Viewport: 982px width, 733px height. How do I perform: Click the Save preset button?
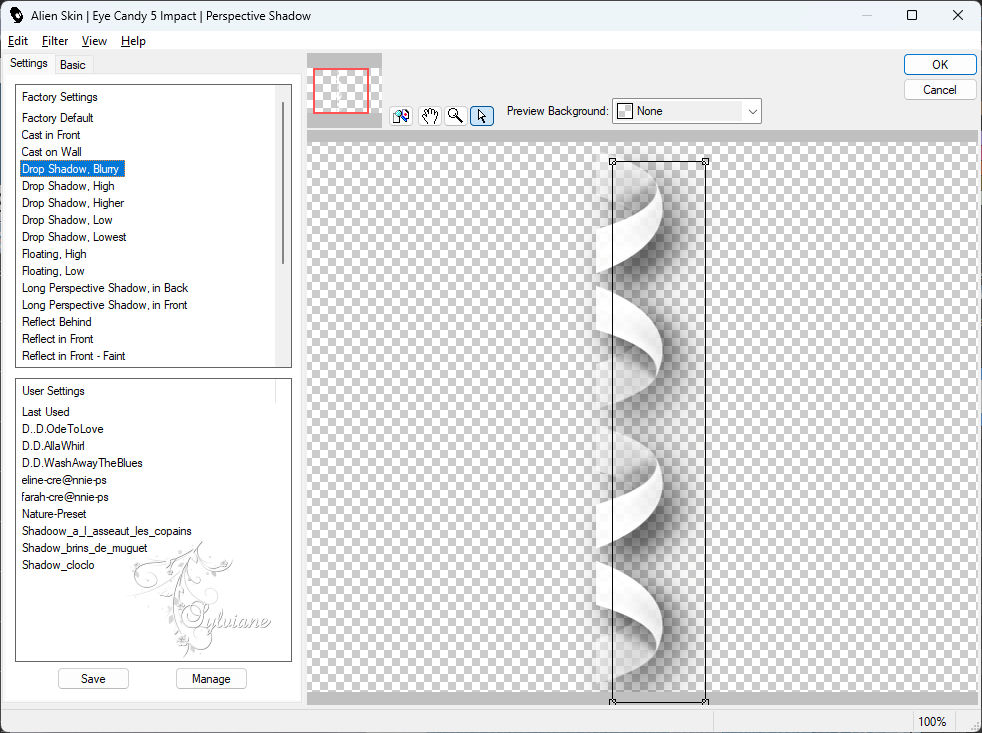click(93, 678)
